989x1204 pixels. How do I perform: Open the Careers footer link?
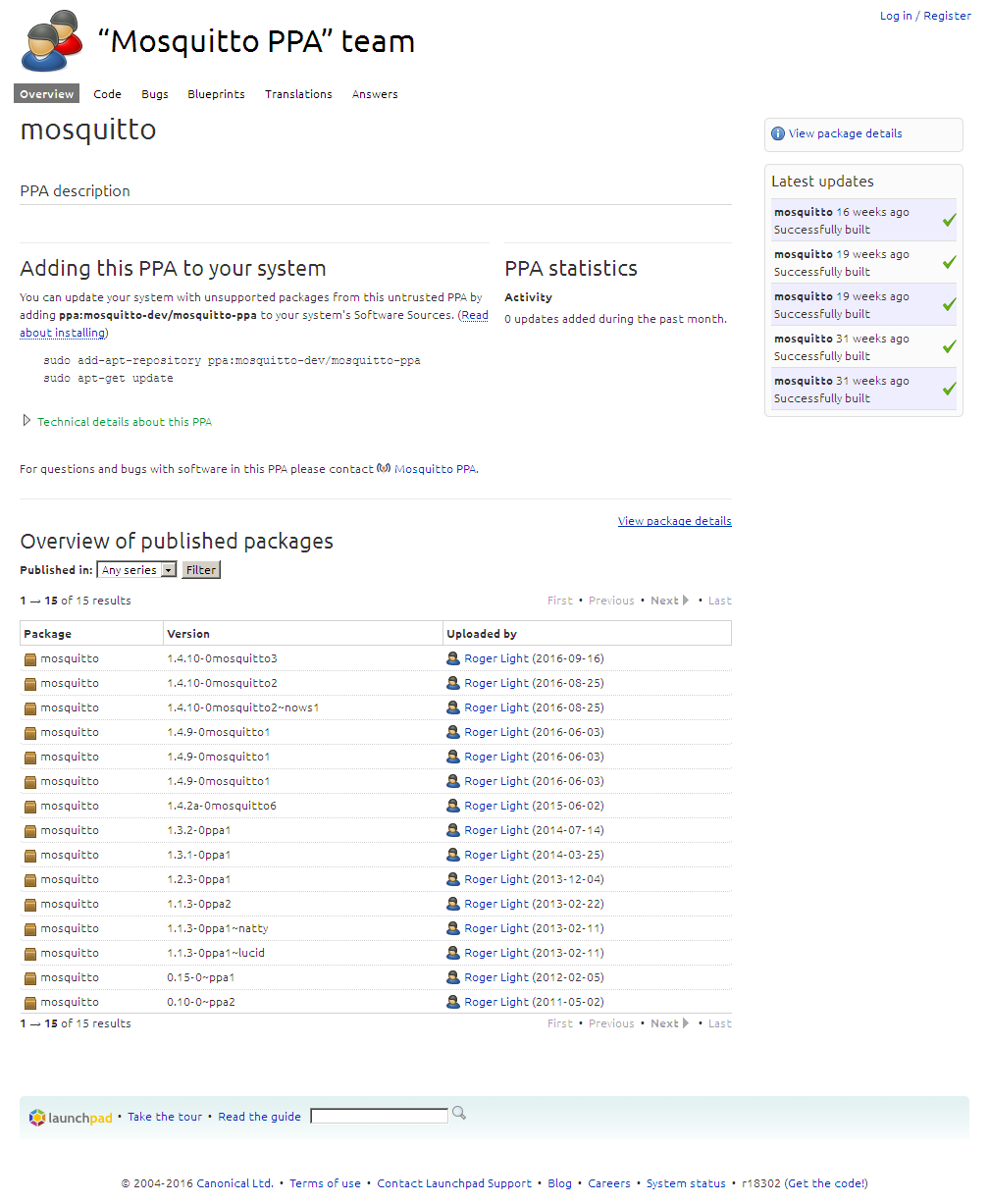coord(609,1183)
